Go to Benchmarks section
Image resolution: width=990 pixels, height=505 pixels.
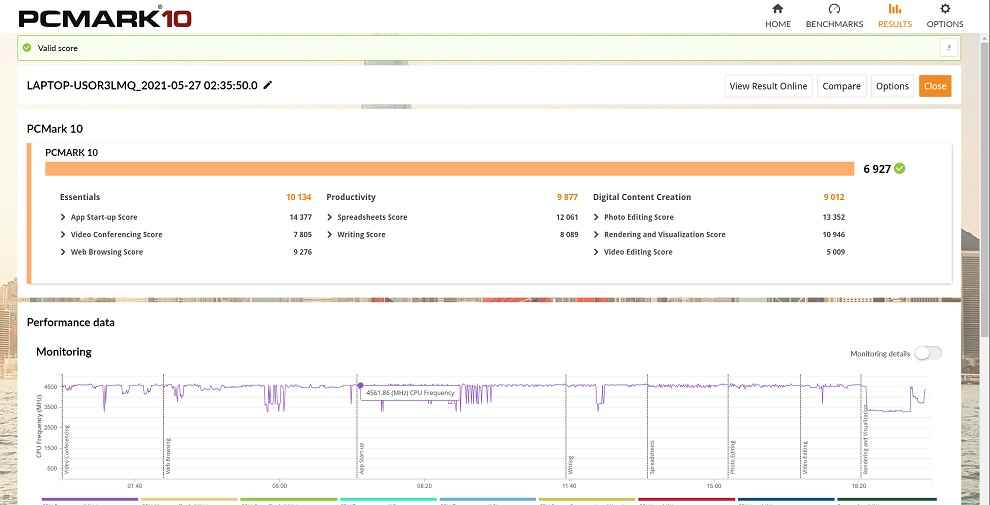coord(834,16)
